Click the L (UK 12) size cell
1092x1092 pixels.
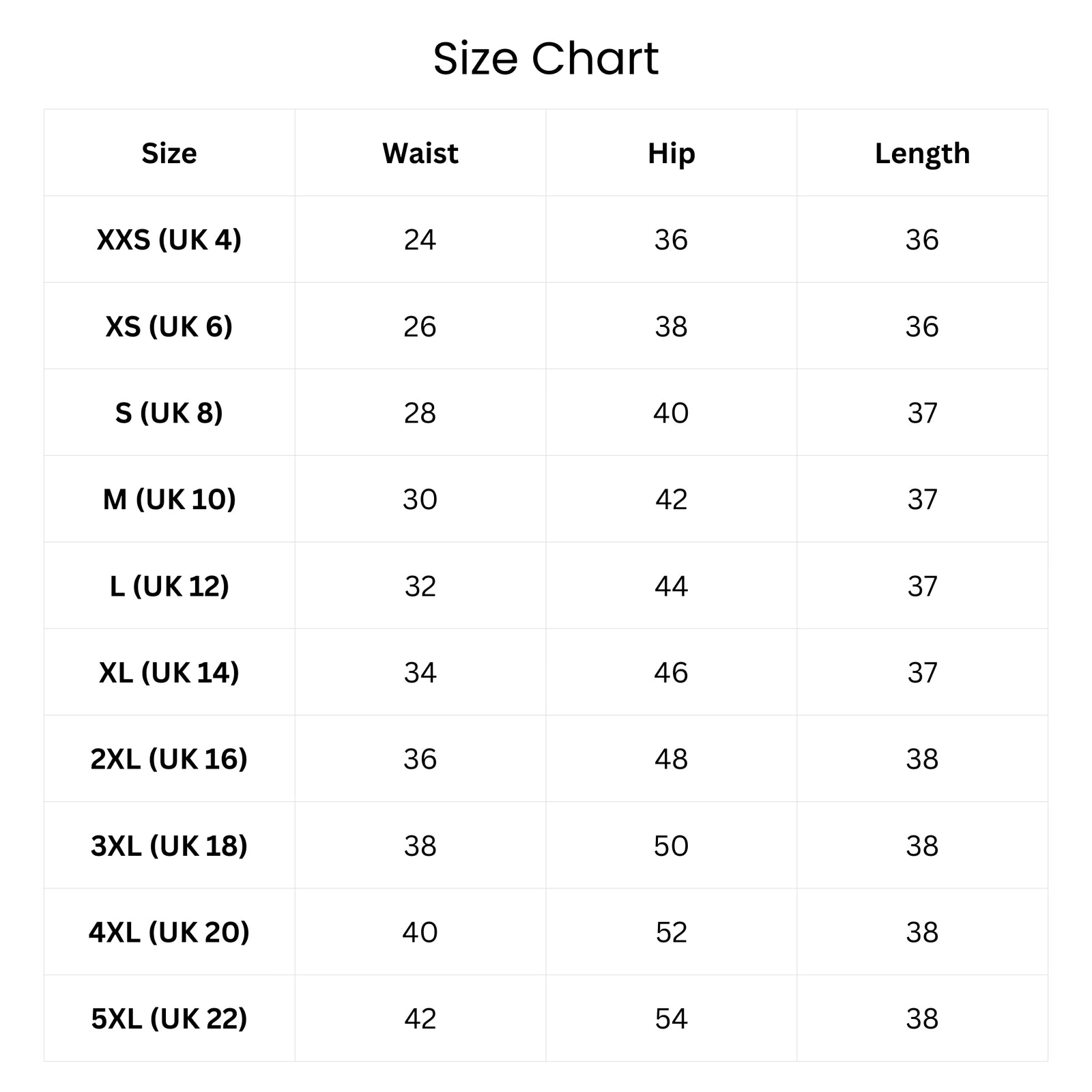coord(169,586)
